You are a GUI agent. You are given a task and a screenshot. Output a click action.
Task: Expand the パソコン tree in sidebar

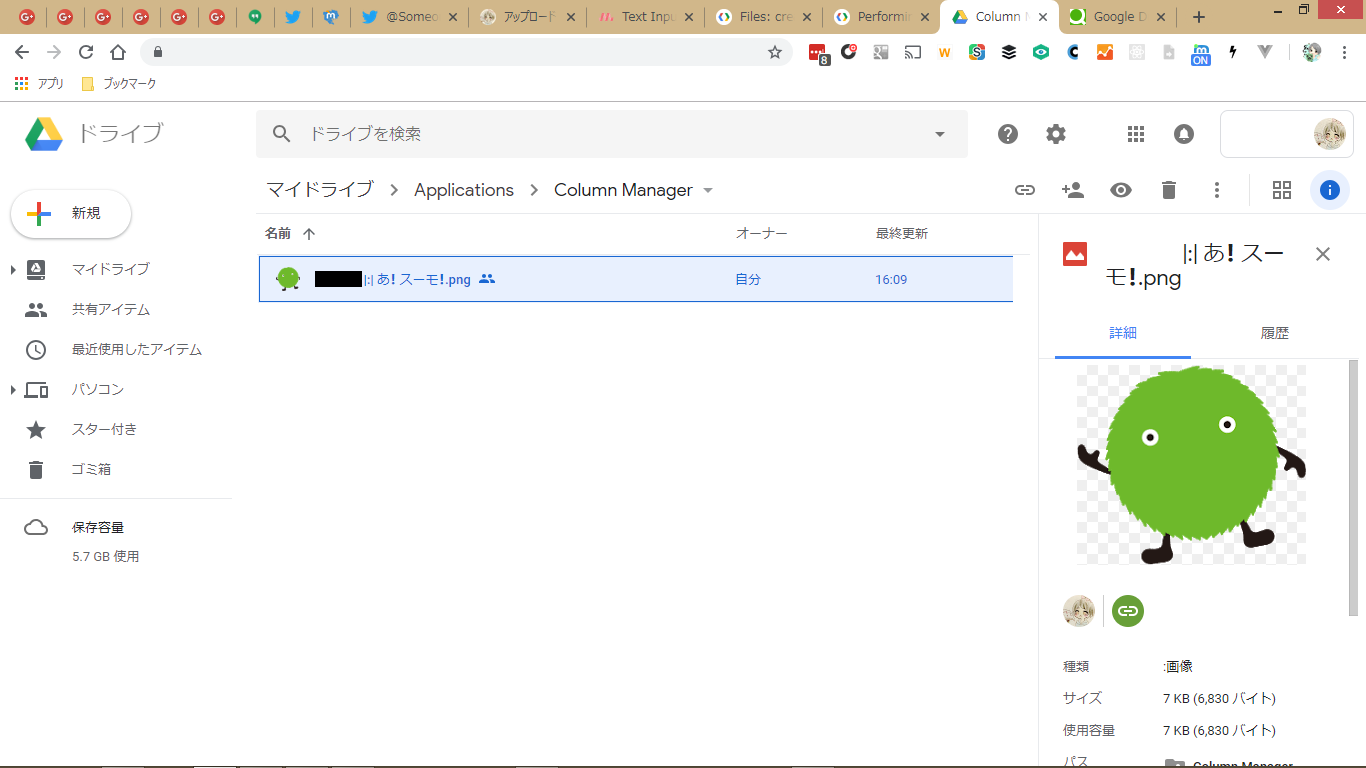click(13, 390)
